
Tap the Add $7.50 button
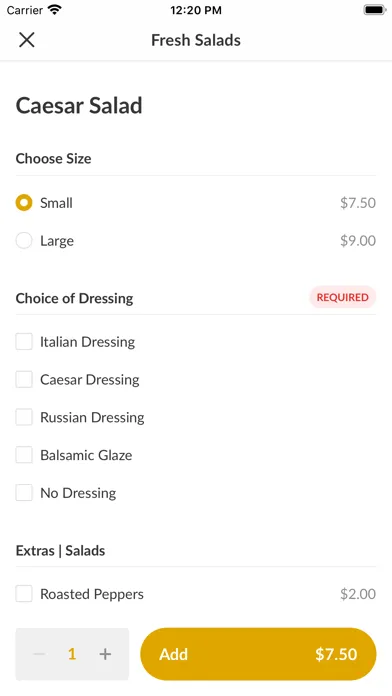tap(258, 654)
